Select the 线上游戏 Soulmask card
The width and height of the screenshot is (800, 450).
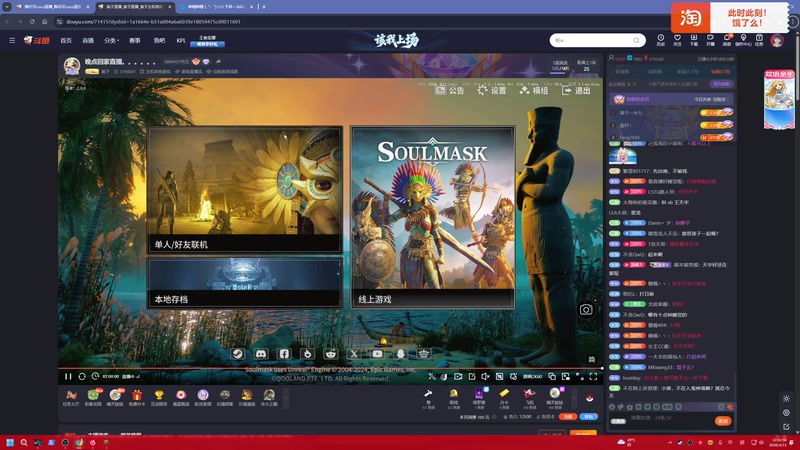pyautogui.click(x=433, y=218)
